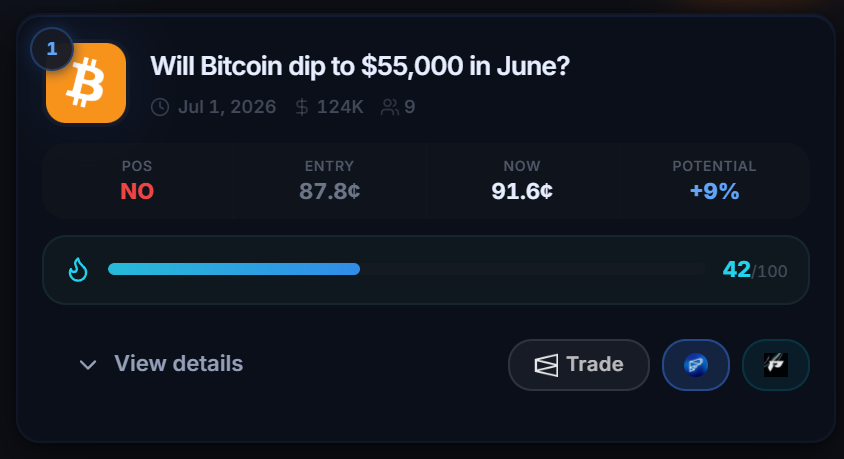Select the NO position value
The image size is (844, 459).
point(137,192)
